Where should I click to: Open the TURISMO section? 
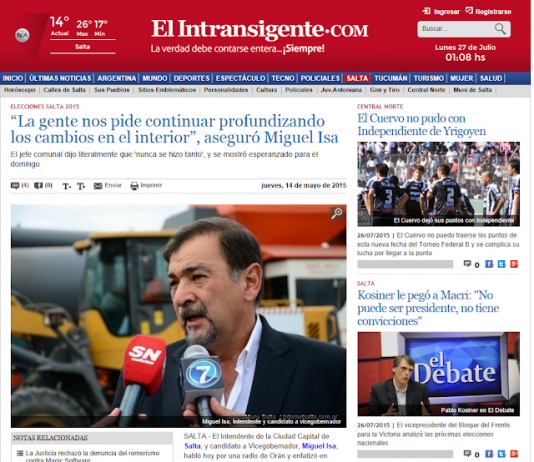pos(428,78)
